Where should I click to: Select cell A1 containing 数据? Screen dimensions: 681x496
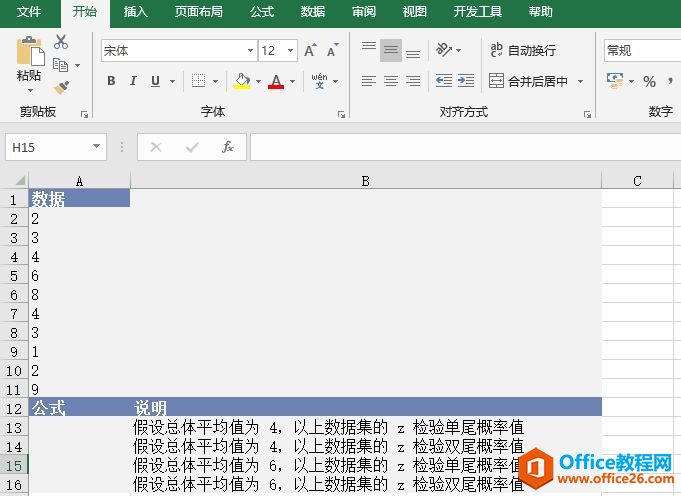click(x=79, y=199)
